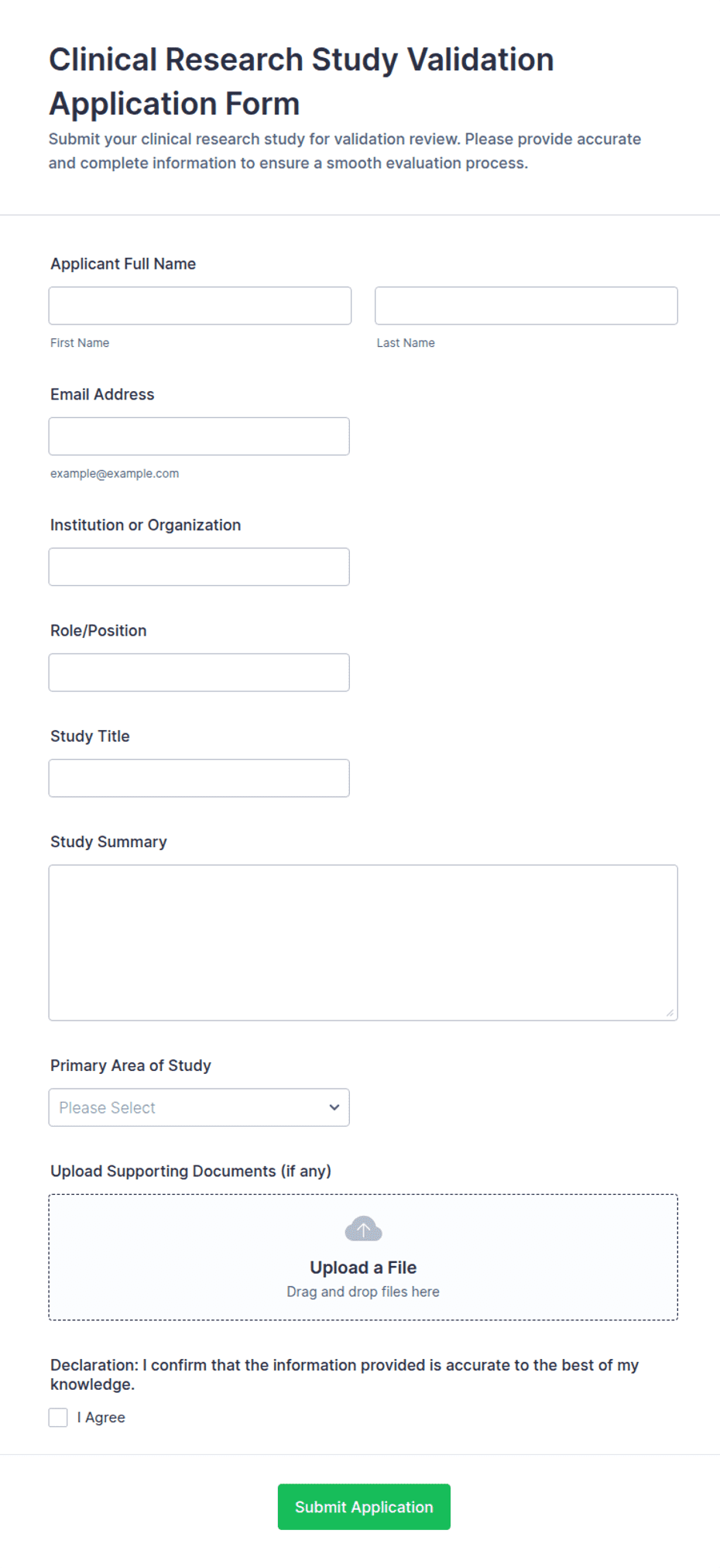The height and width of the screenshot is (1568, 720).
Task: Select the Institution or Organization field
Action: coord(199,567)
